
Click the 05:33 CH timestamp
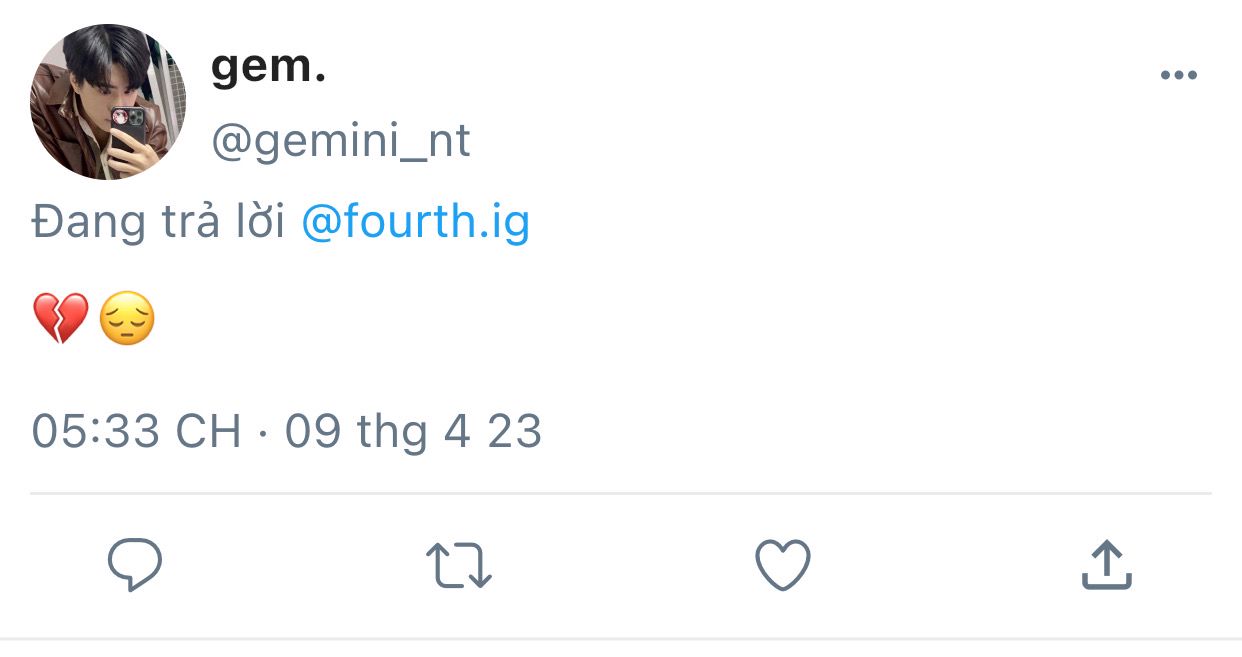click(137, 431)
